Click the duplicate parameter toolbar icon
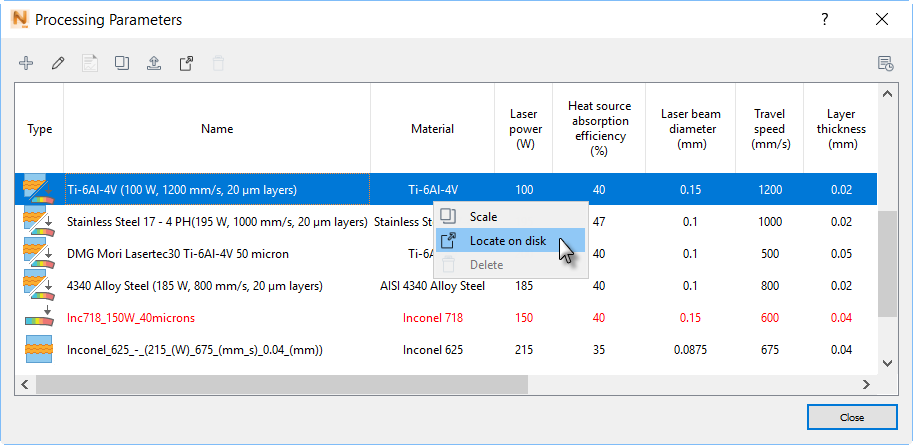The image size is (913, 445). pyautogui.click(x=122, y=63)
